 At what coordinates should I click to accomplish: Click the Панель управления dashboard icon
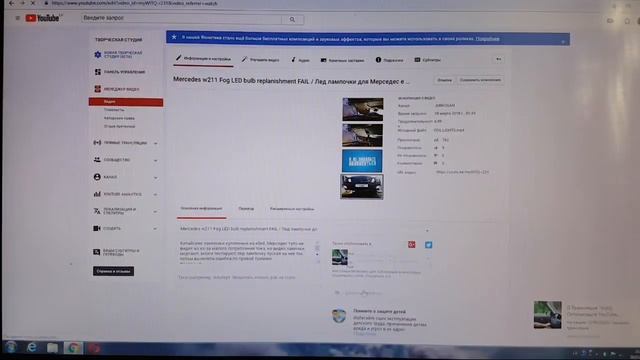[98, 72]
